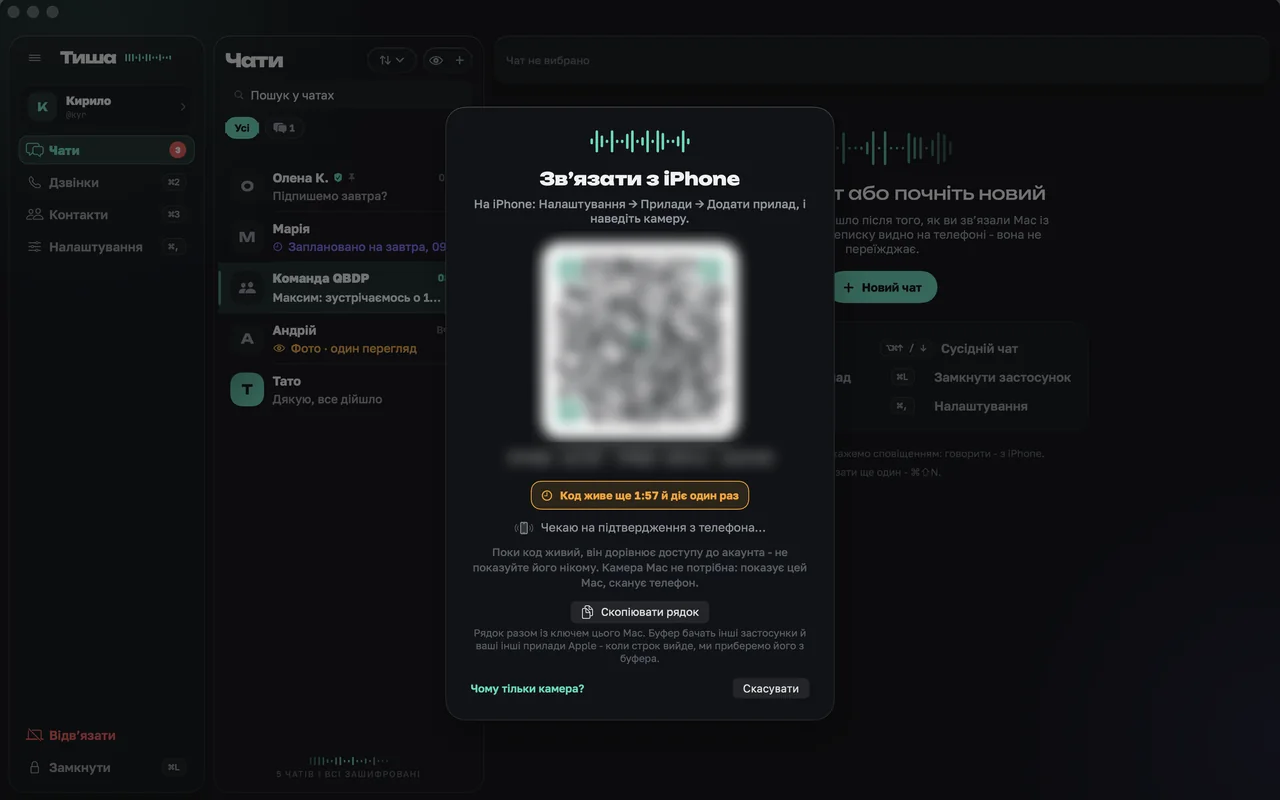This screenshot has width=1280, height=800.
Task: Click the clock icon in code timer badge
Action: click(547, 495)
